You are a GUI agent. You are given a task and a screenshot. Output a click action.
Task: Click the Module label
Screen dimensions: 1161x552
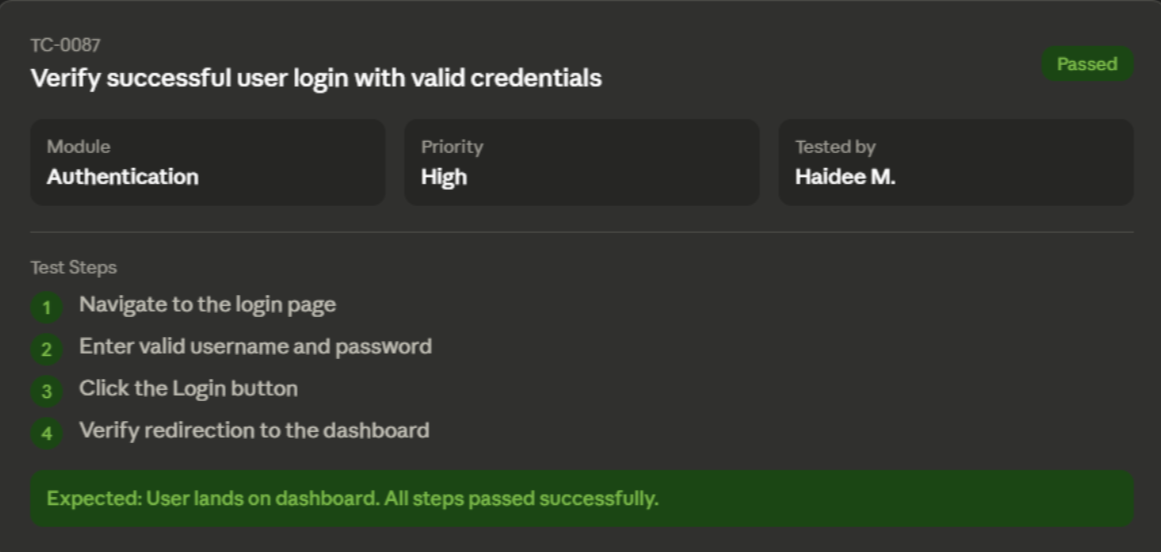click(79, 147)
